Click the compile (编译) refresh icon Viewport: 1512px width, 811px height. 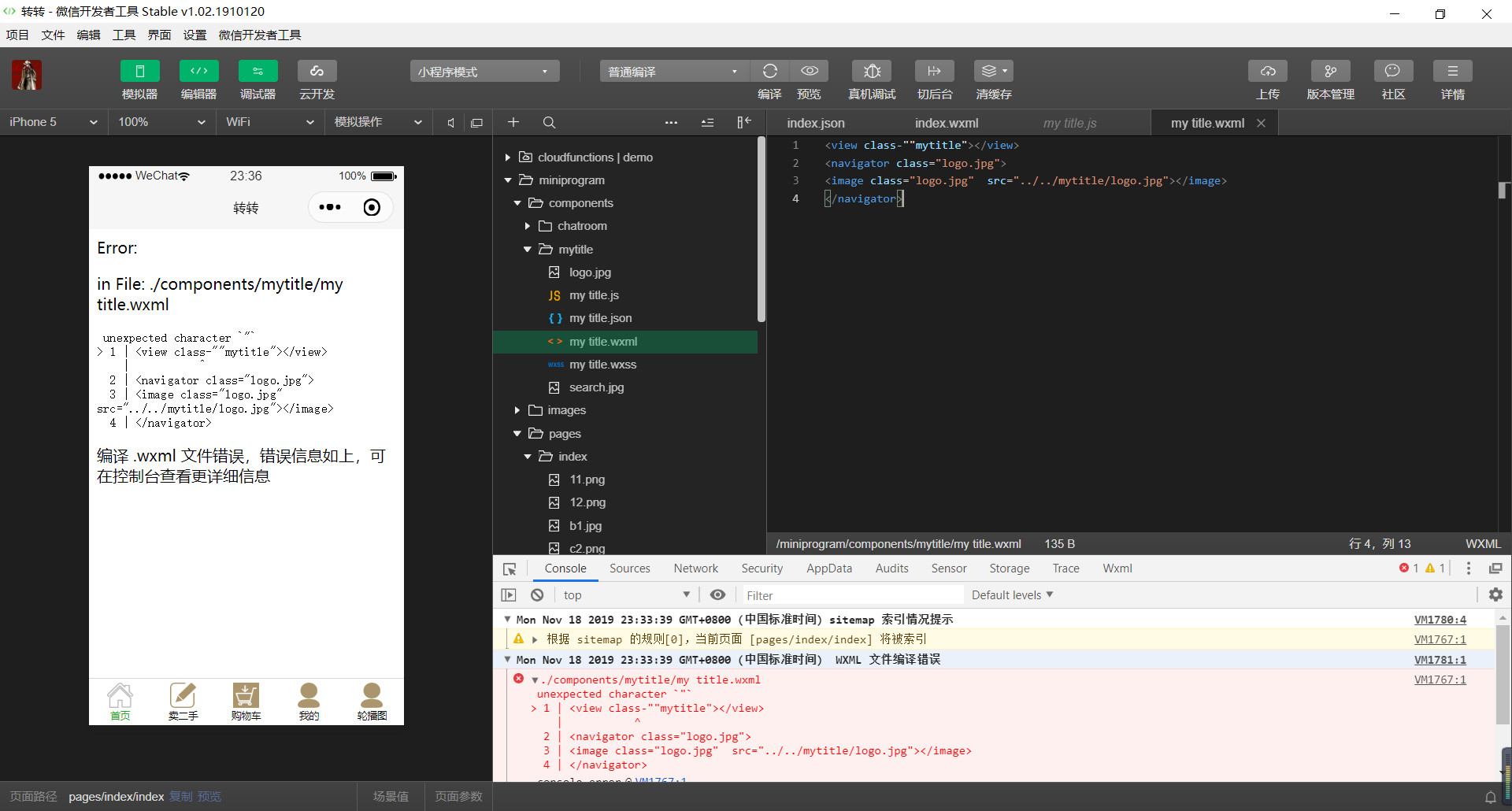769,72
